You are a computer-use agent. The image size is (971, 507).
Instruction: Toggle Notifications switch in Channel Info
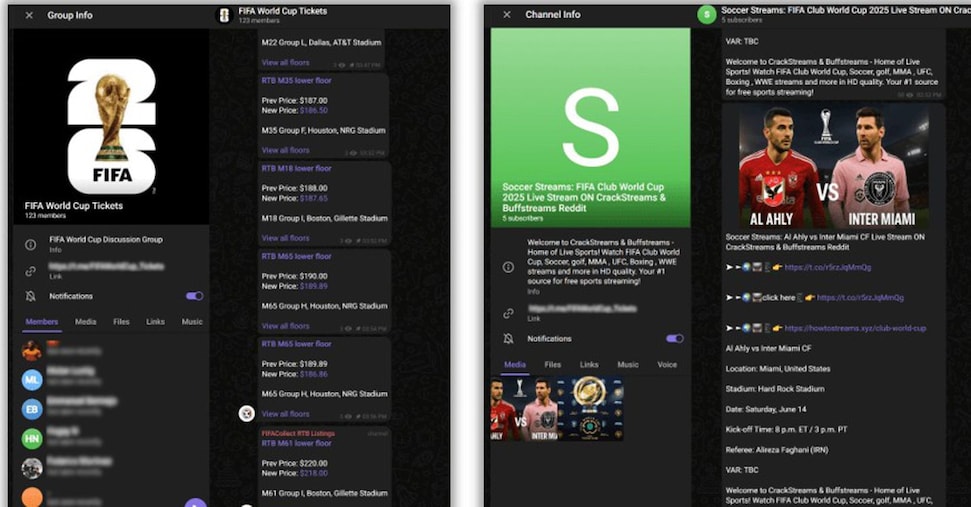point(674,338)
